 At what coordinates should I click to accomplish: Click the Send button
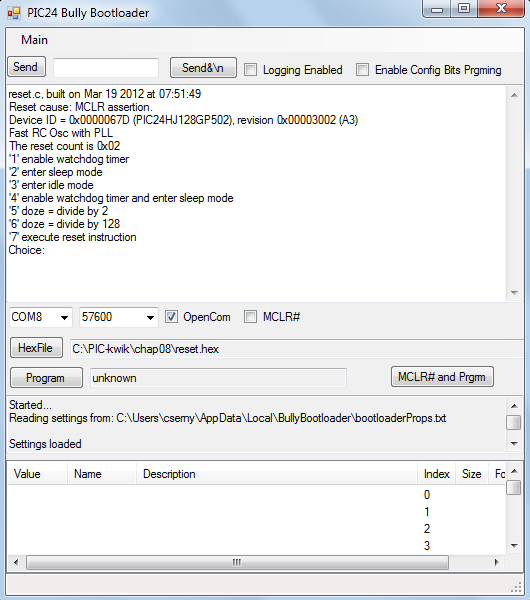(x=26, y=67)
